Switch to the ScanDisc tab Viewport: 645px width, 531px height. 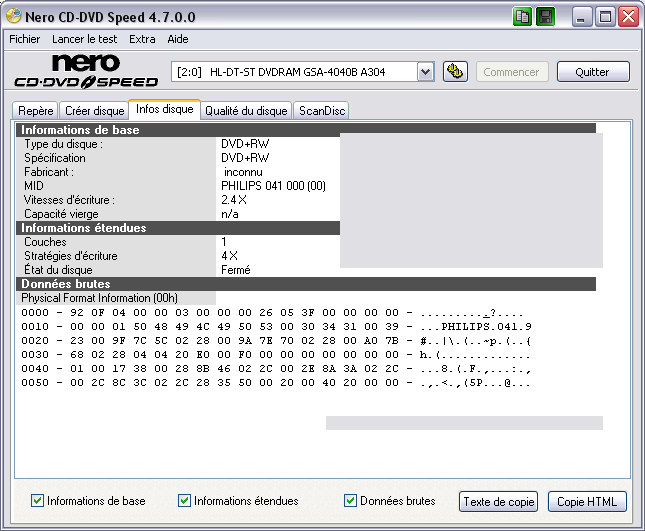click(x=322, y=111)
